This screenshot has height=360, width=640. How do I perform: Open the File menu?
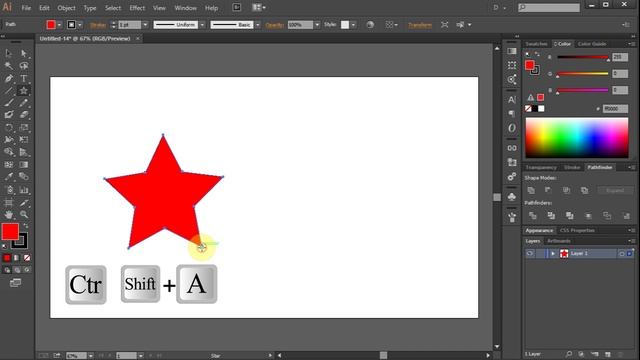26,8
